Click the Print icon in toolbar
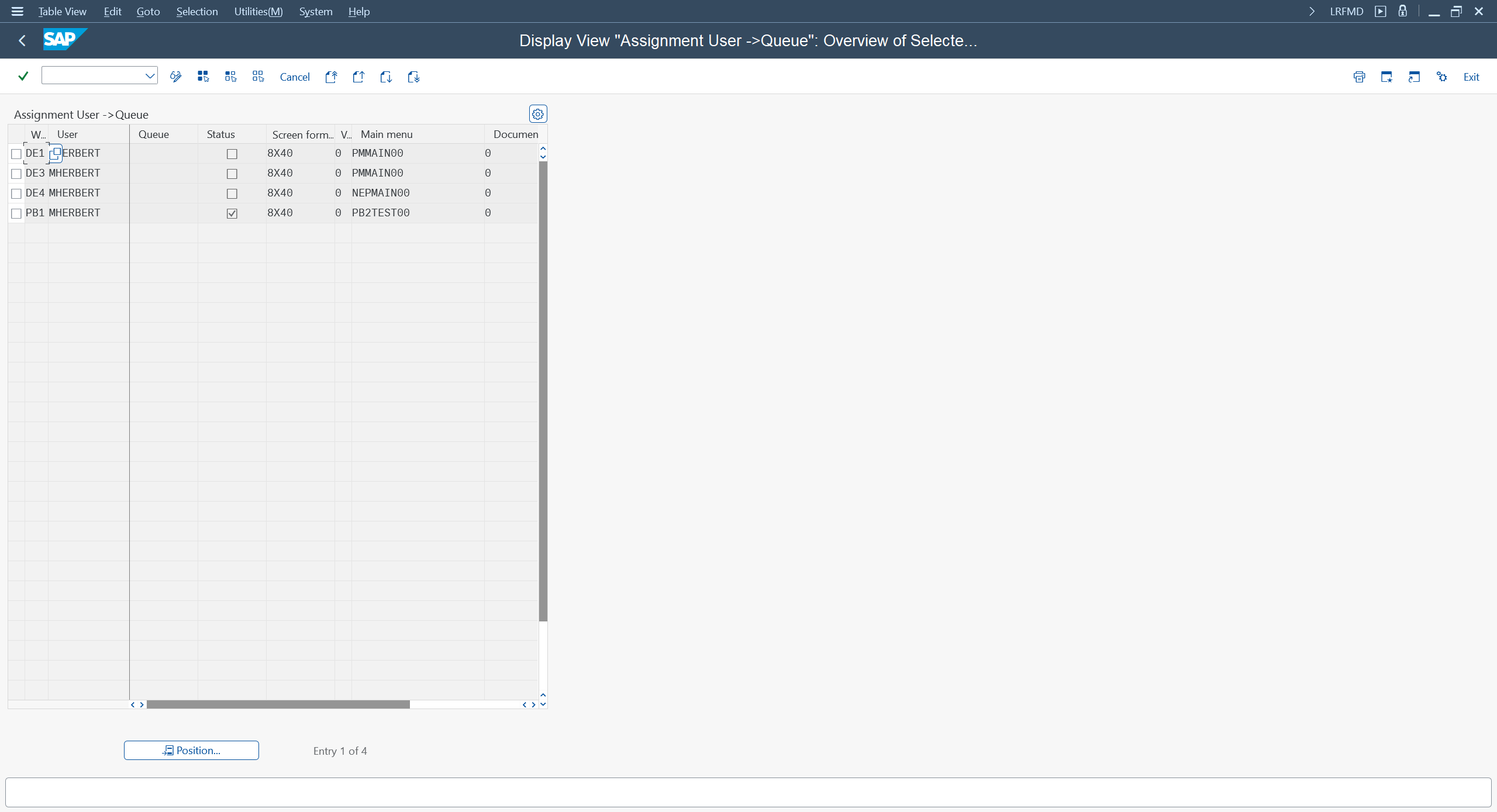The image size is (1497, 812). 1359,77
